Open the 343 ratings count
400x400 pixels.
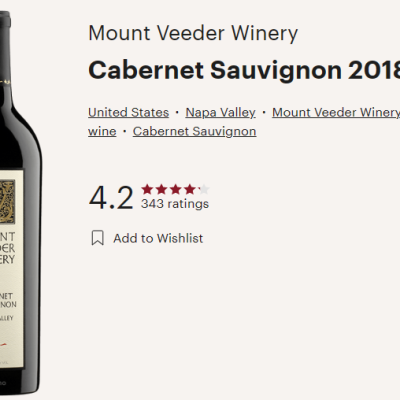175,204
